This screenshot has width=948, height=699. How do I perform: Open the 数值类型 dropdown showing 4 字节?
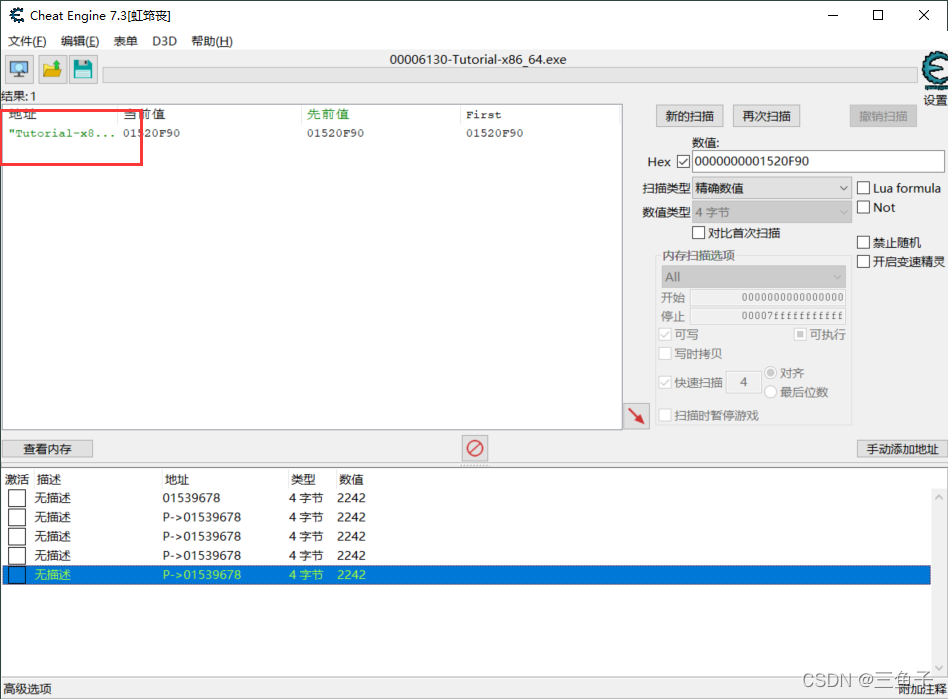pos(771,212)
